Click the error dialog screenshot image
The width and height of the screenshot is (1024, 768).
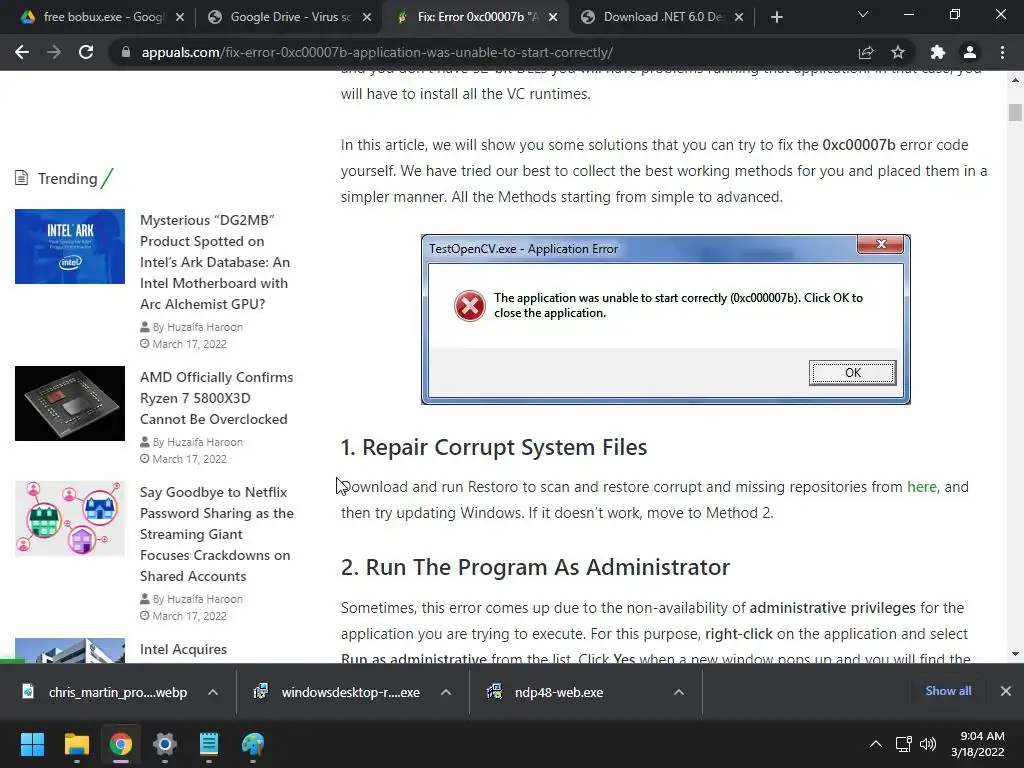665,319
